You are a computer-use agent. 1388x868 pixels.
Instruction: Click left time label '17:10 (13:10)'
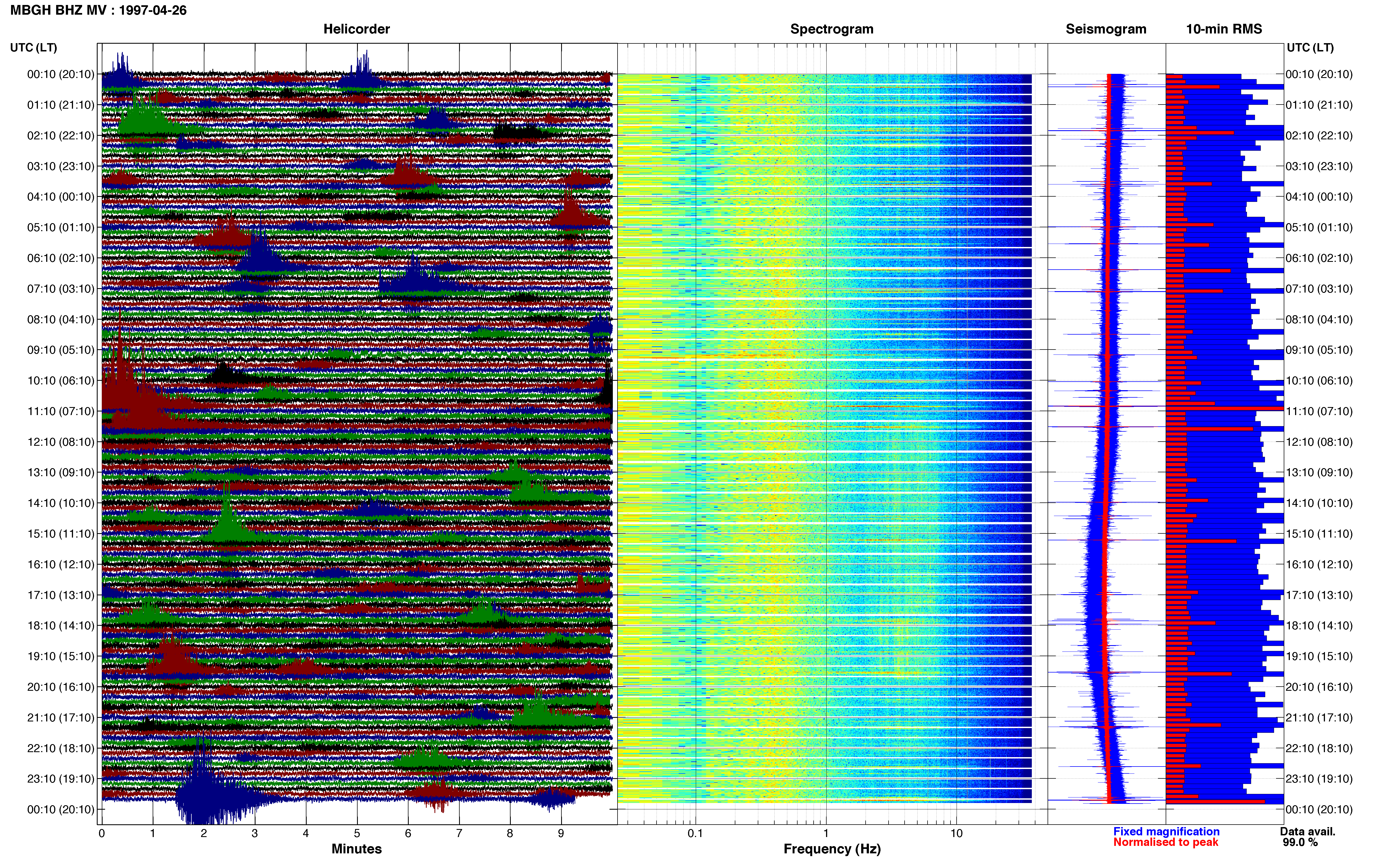pyautogui.click(x=61, y=595)
